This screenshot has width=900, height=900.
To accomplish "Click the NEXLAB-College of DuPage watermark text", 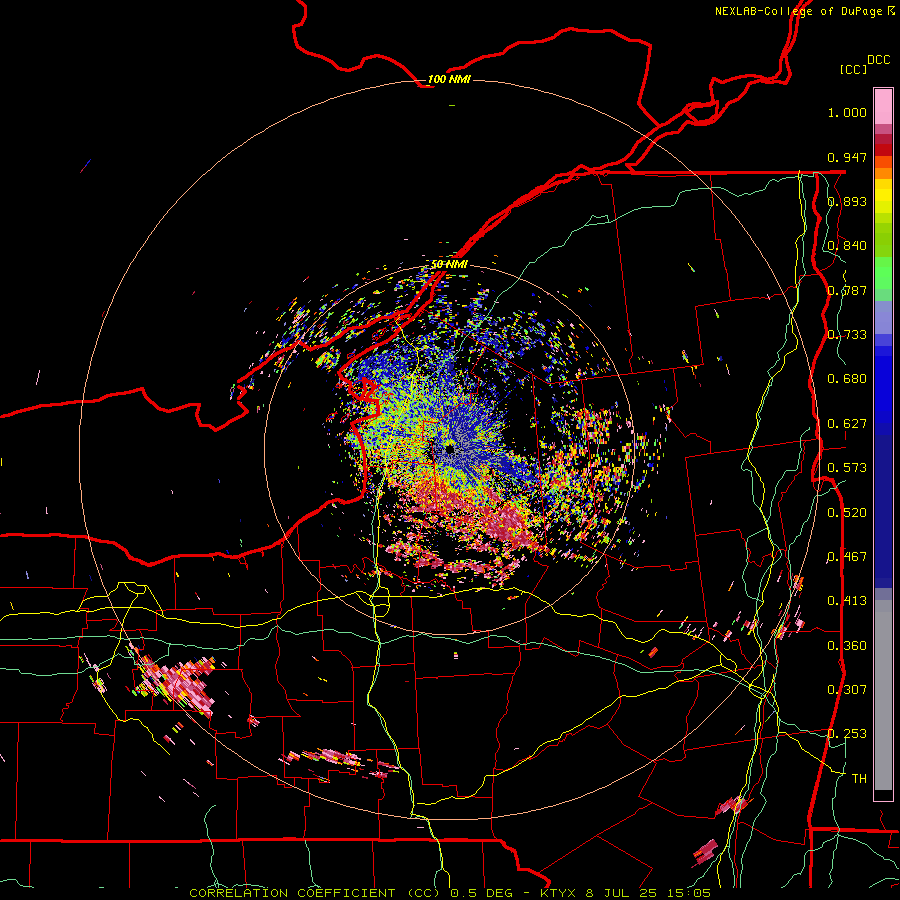I will pos(804,11).
